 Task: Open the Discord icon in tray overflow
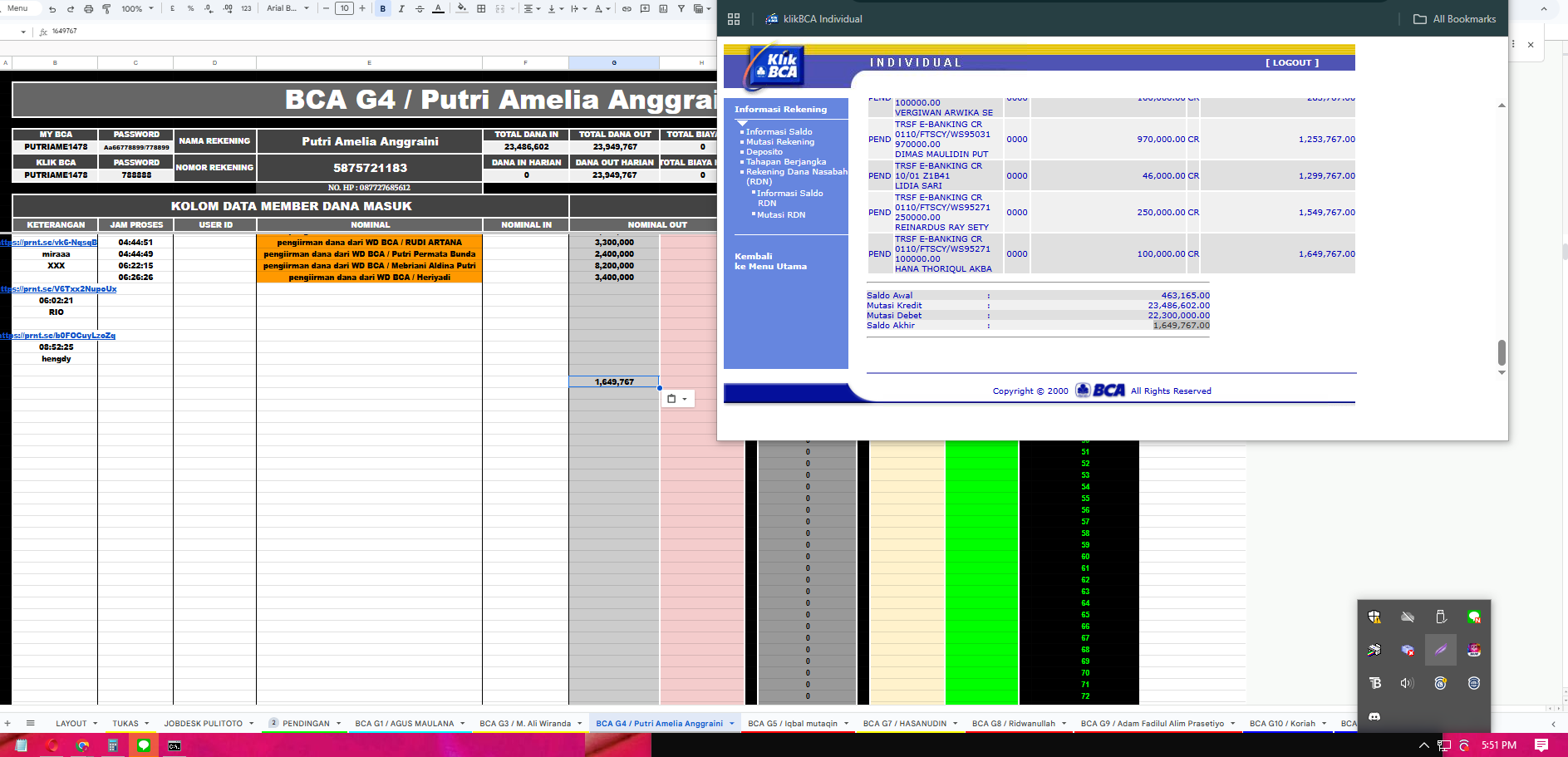point(1374,716)
